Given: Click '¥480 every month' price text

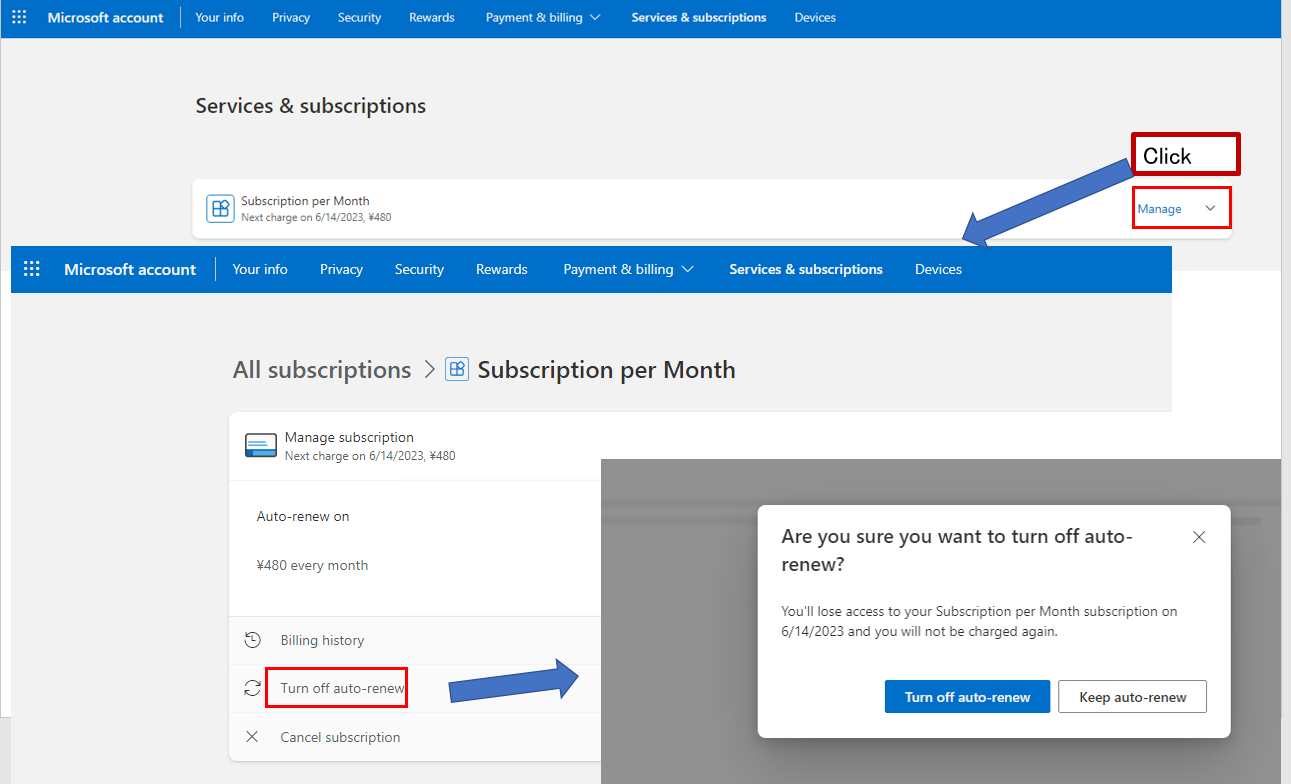Looking at the screenshot, I should (312, 565).
